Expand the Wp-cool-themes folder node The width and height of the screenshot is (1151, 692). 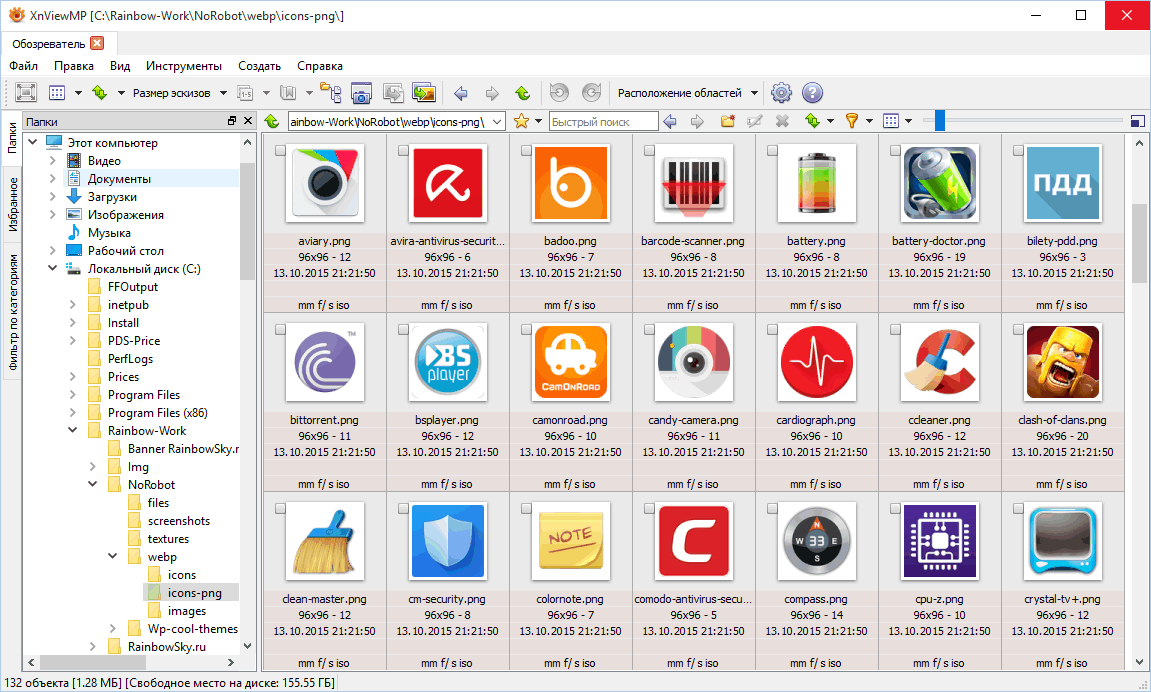click(x=112, y=629)
